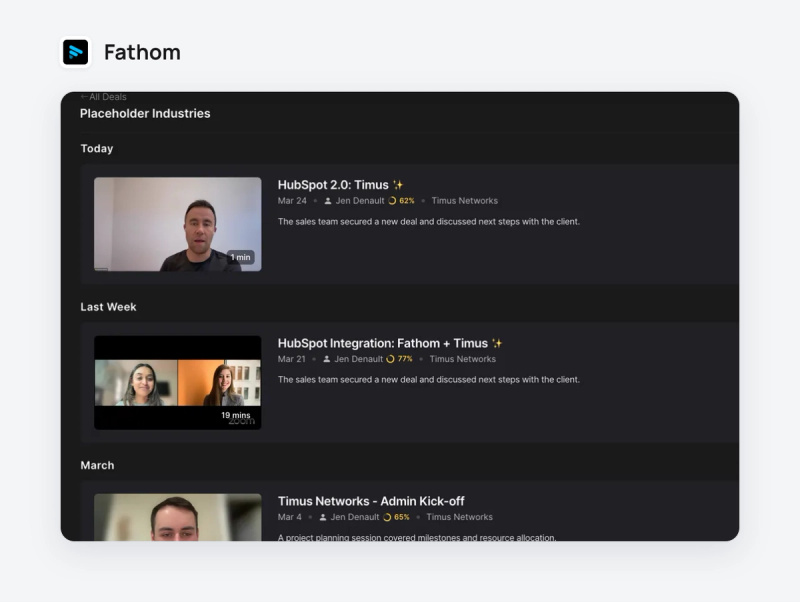Select Timus Networks on the Mar 4 call
The width and height of the screenshot is (800, 602).
(459, 517)
